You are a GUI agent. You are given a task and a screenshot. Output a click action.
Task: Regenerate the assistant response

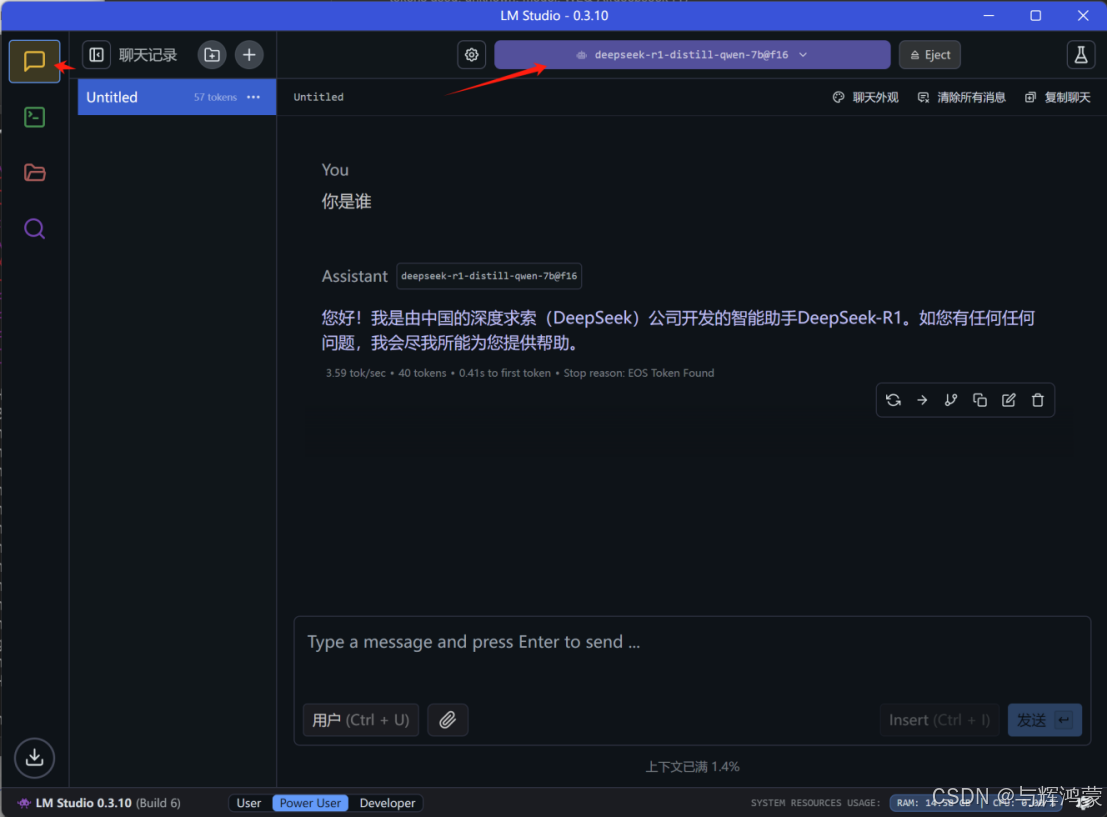click(x=893, y=400)
